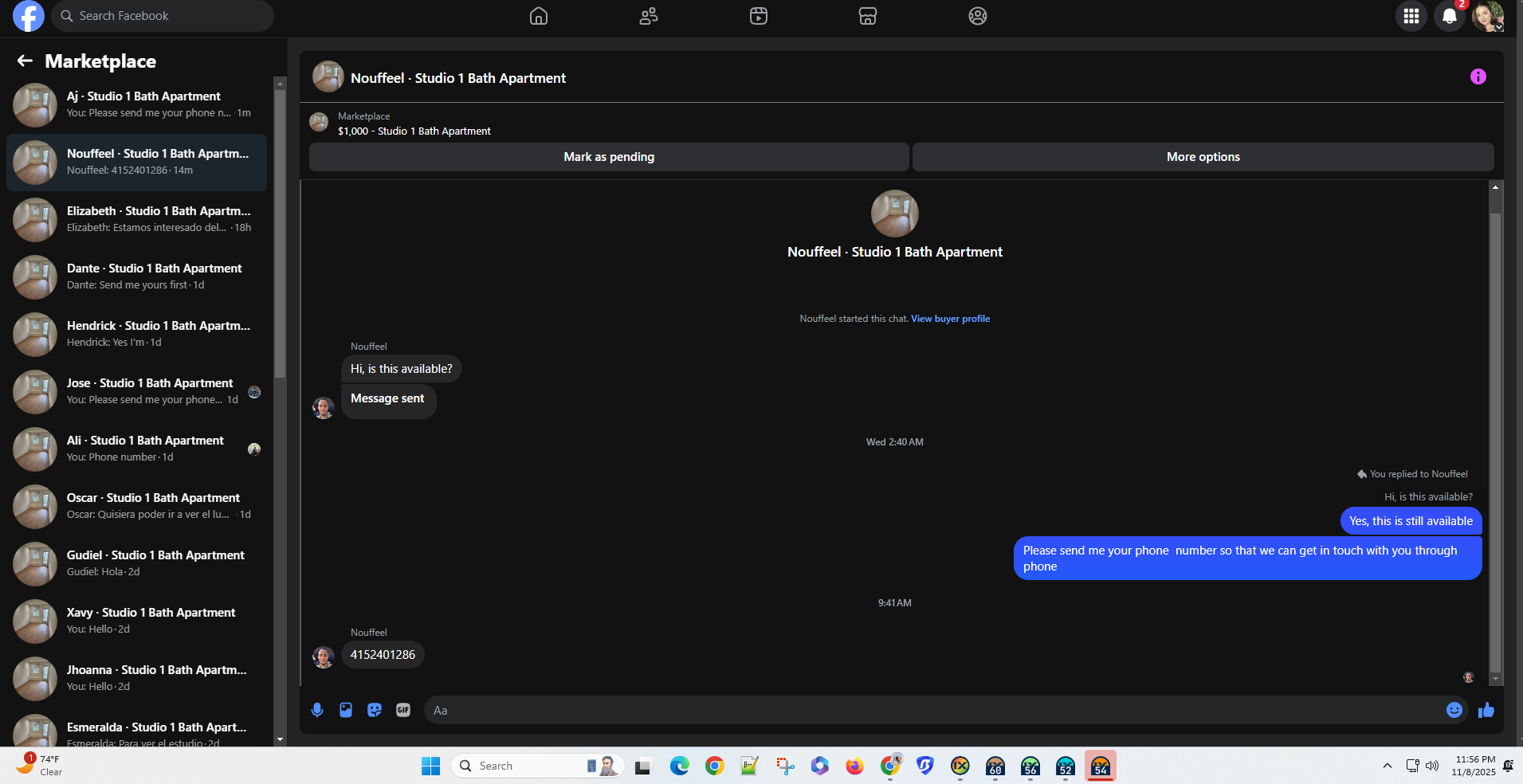Click the conversation list scrollbar down arrow
This screenshot has width=1523, height=784.
pyautogui.click(x=280, y=739)
